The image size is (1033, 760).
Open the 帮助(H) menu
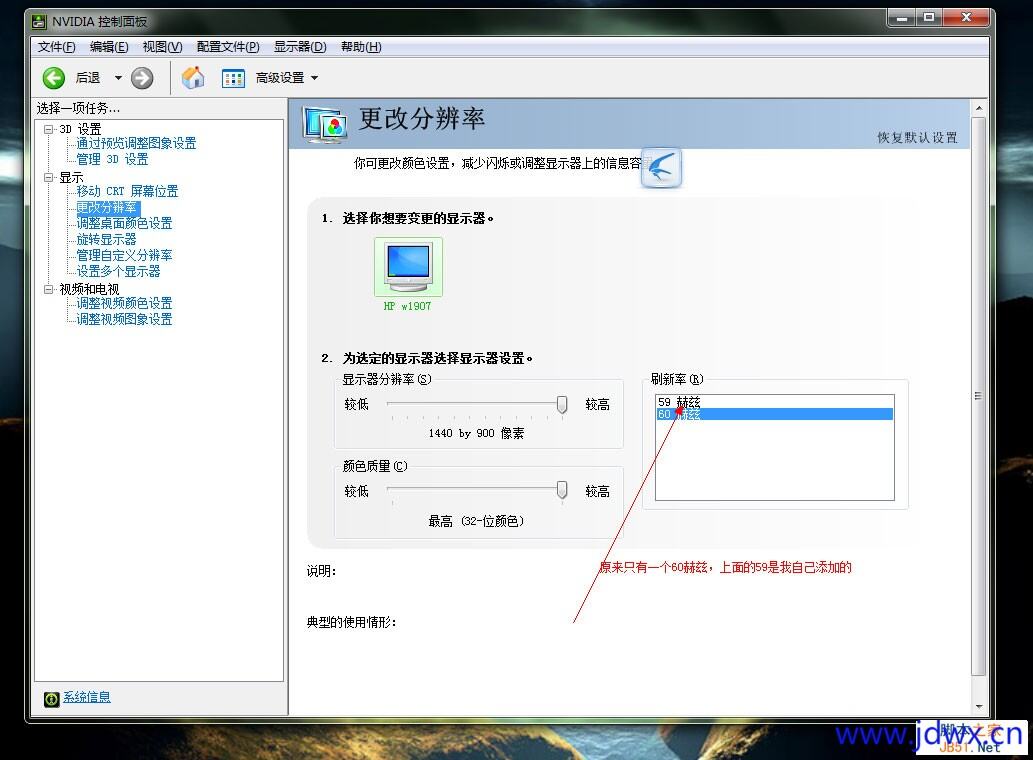(x=361, y=47)
